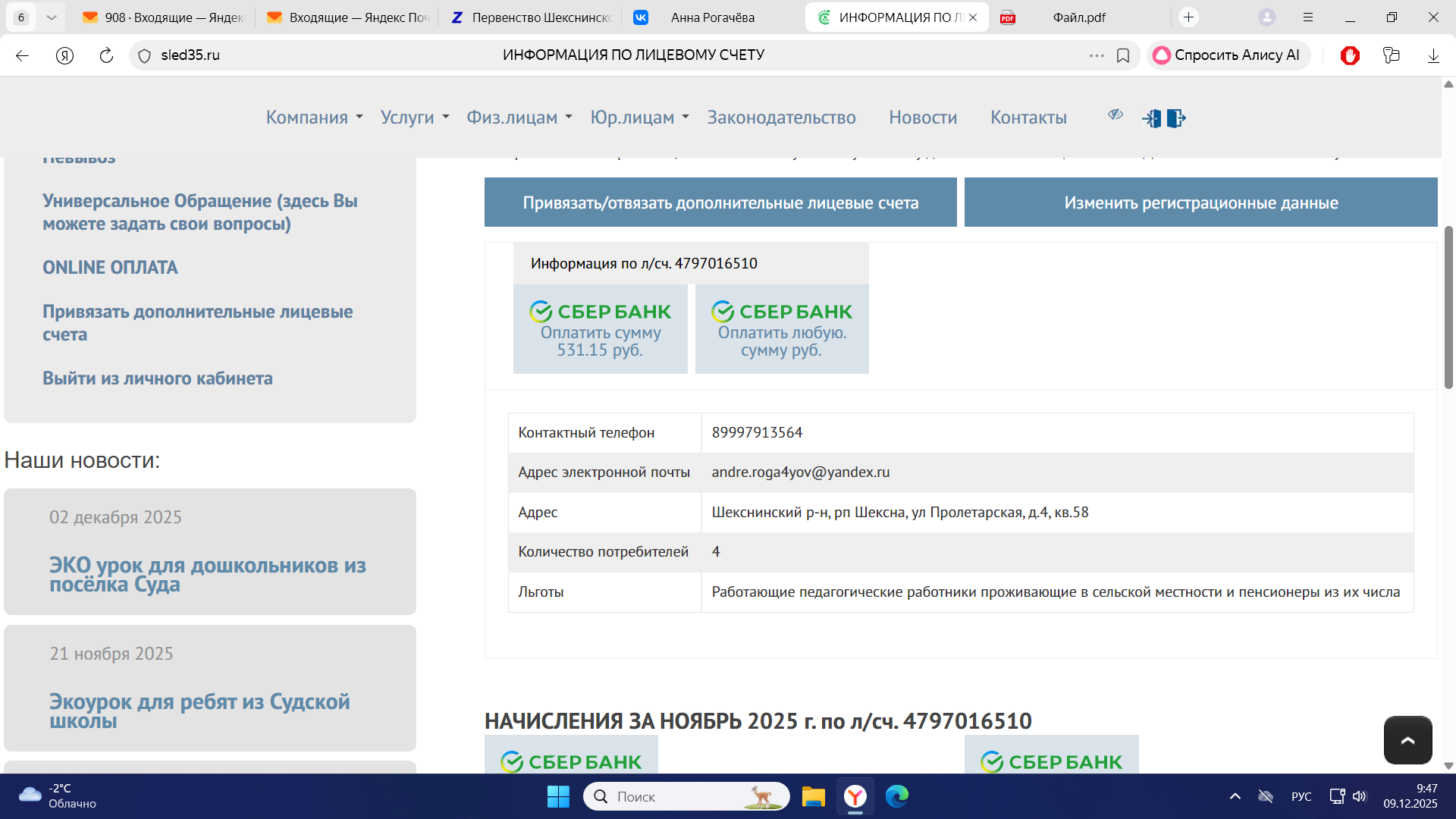Viewport: 1456px width, 819px height.
Task: Click the logout door icon in navbar
Action: (1175, 118)
